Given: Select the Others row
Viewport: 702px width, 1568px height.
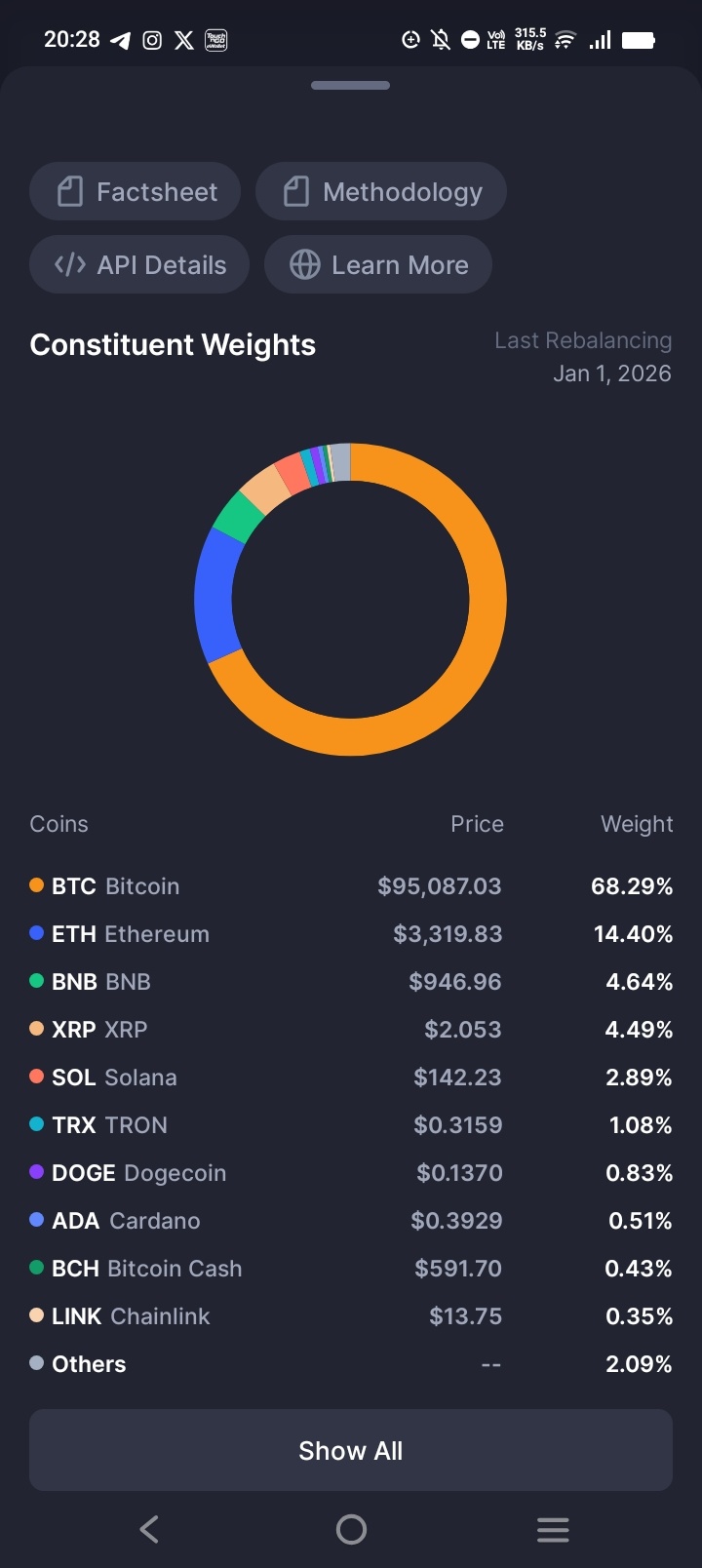Looking at the screenshot, I should [351, 1364].
